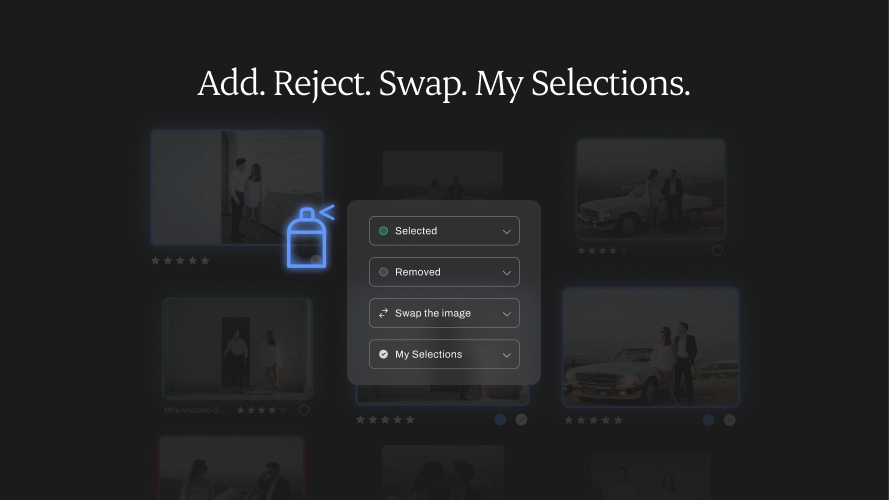Choose the Swap the image option
Viewport: 889px width, 500px height.
(x=432, y=313)
